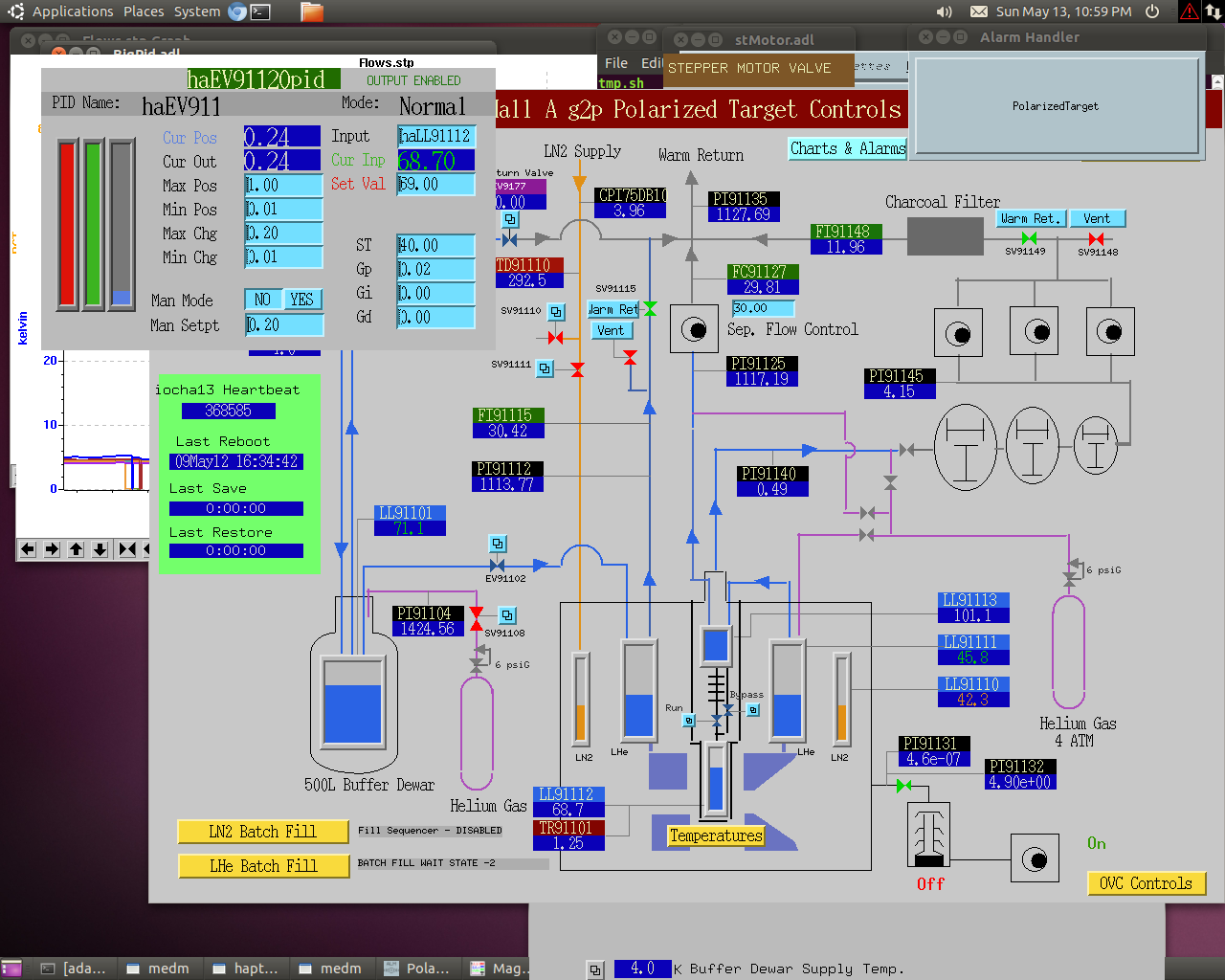Click the Run valve control button

688,720
